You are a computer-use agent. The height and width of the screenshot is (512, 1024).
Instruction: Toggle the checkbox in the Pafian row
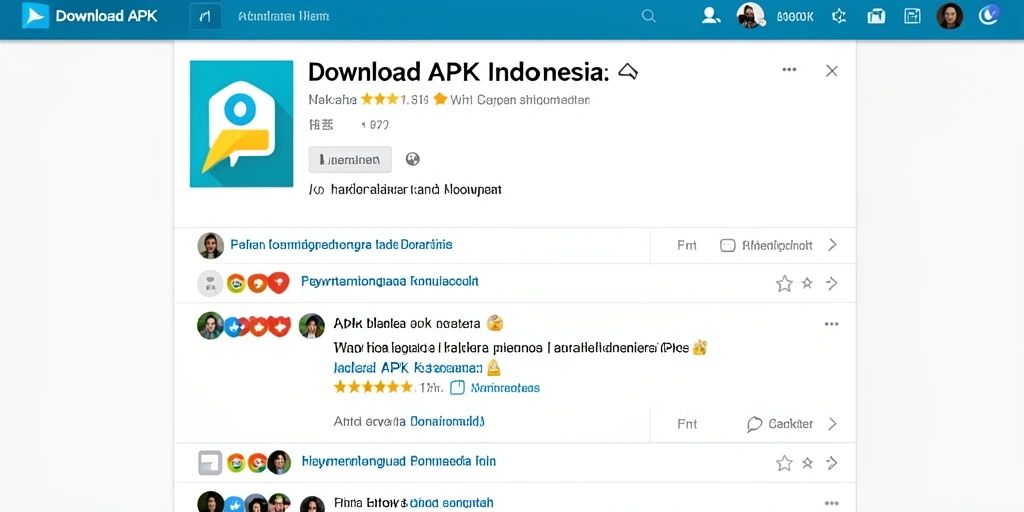click(x=728, y=246)
